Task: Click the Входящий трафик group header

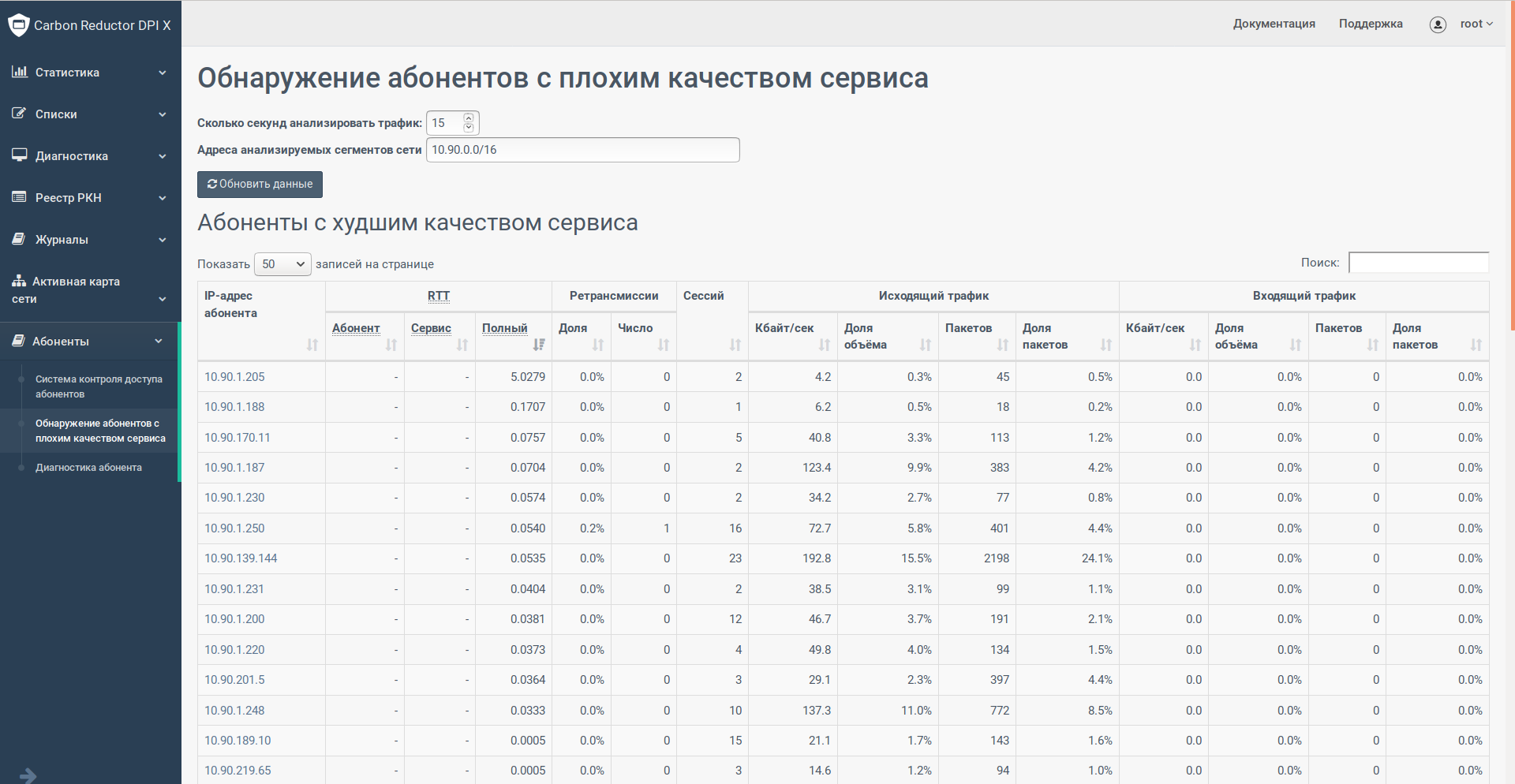Action: tap(1304, 296)
